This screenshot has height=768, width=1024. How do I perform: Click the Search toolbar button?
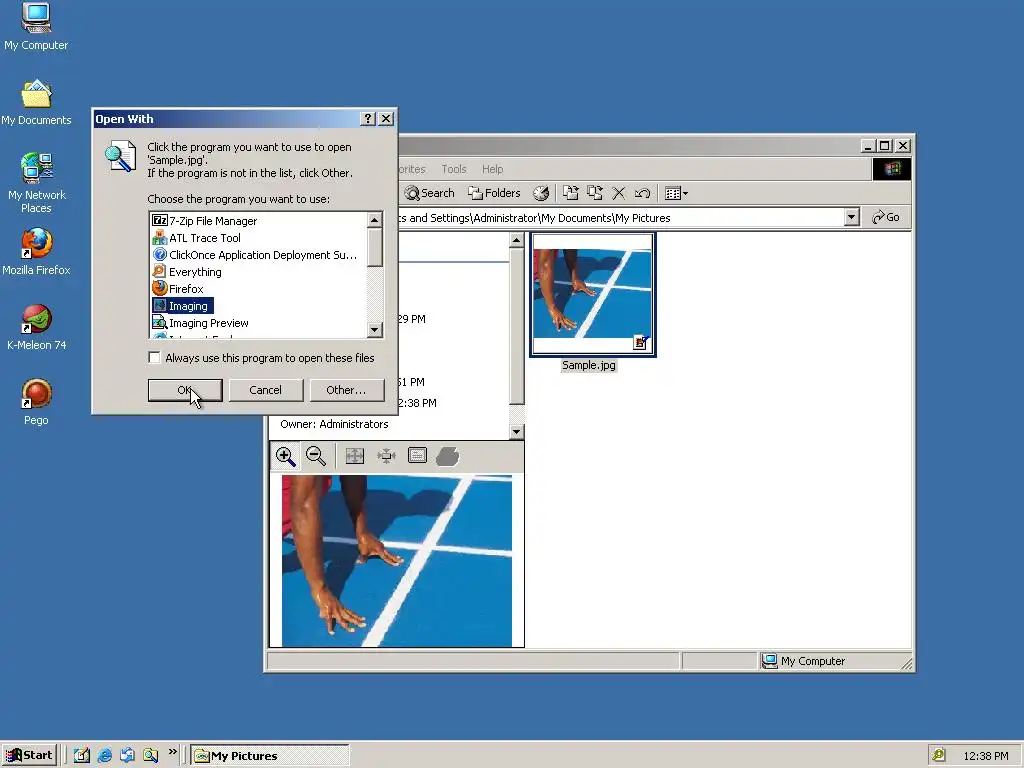429,193
